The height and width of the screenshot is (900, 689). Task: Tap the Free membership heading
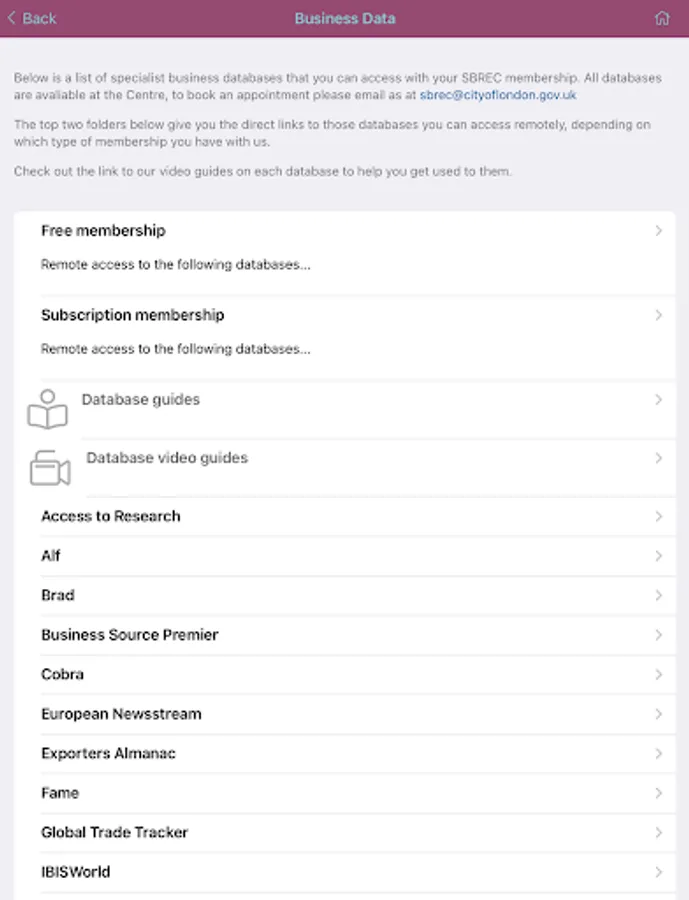103,231
